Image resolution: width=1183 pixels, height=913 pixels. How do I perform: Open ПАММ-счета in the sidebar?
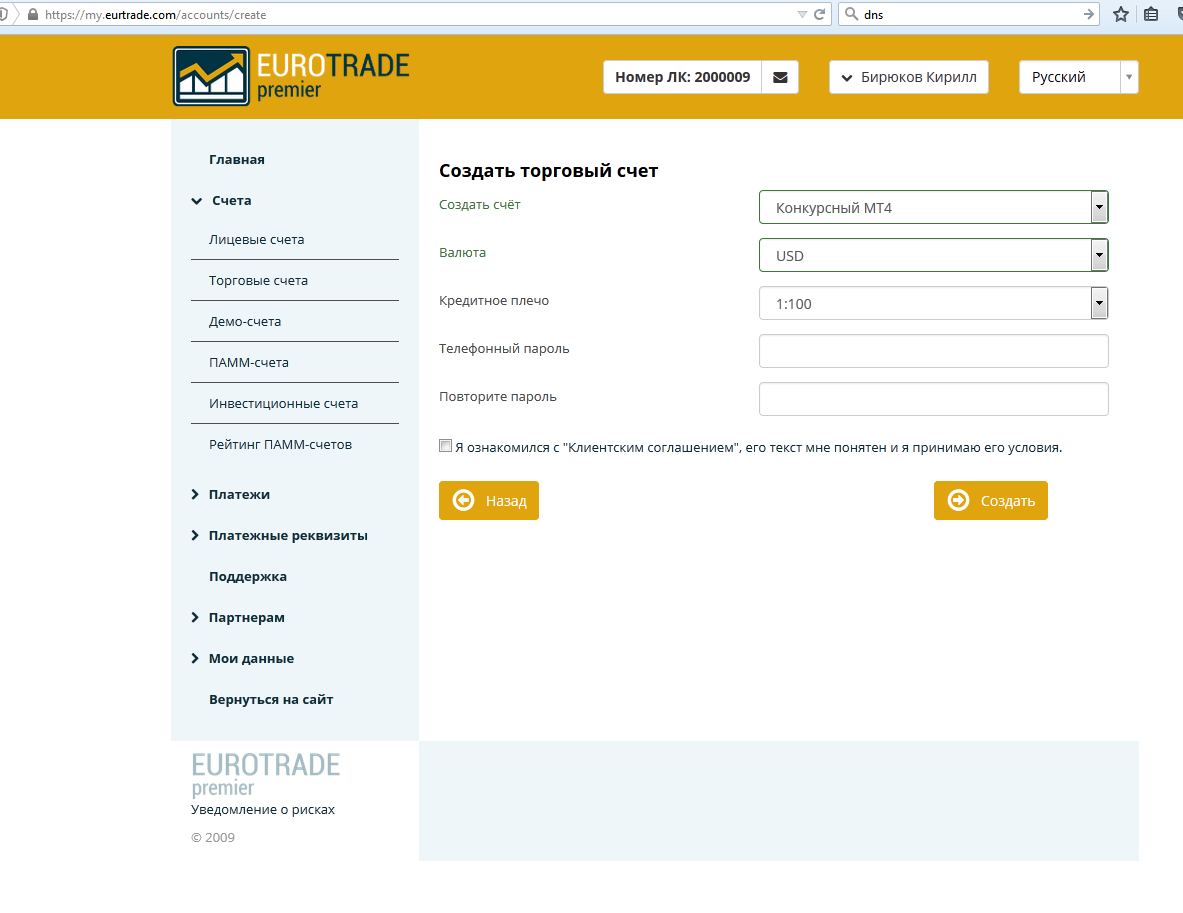tap(249, 362)
